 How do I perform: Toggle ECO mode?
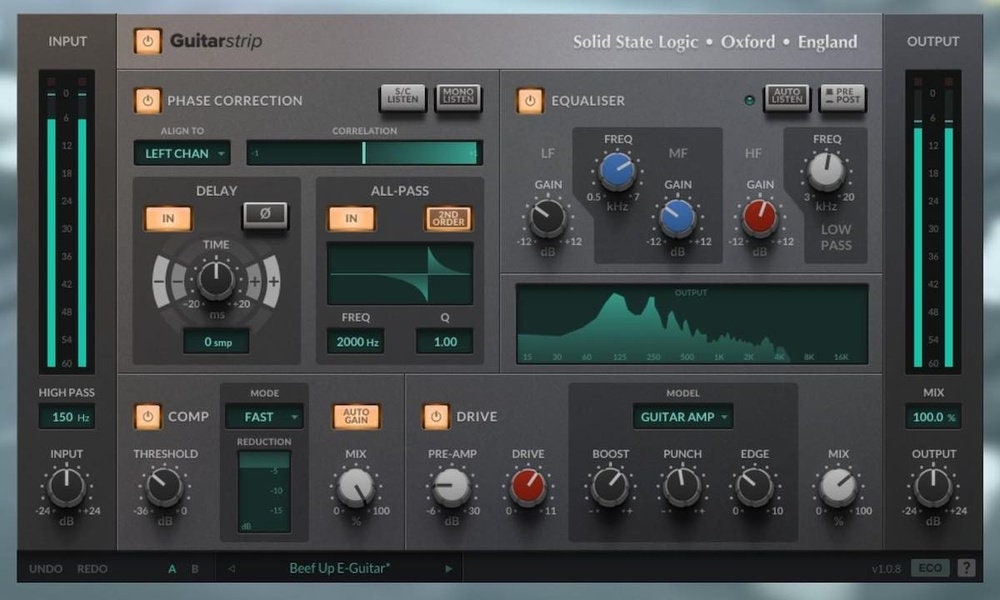[x=930, y=567]
